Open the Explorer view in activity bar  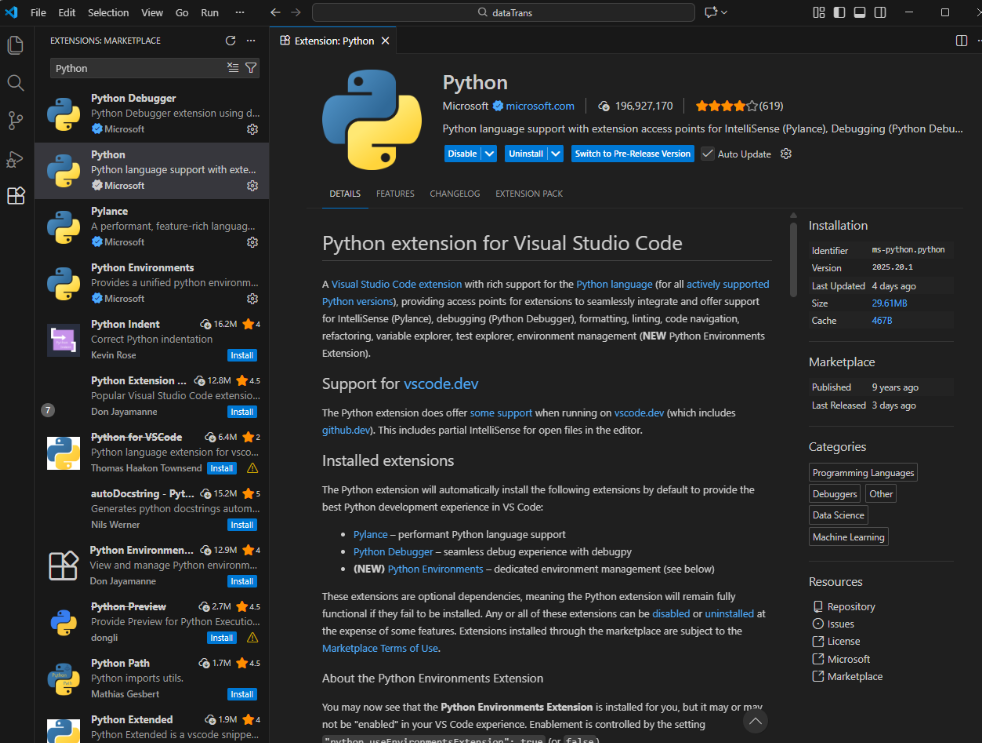click(16, 45)
